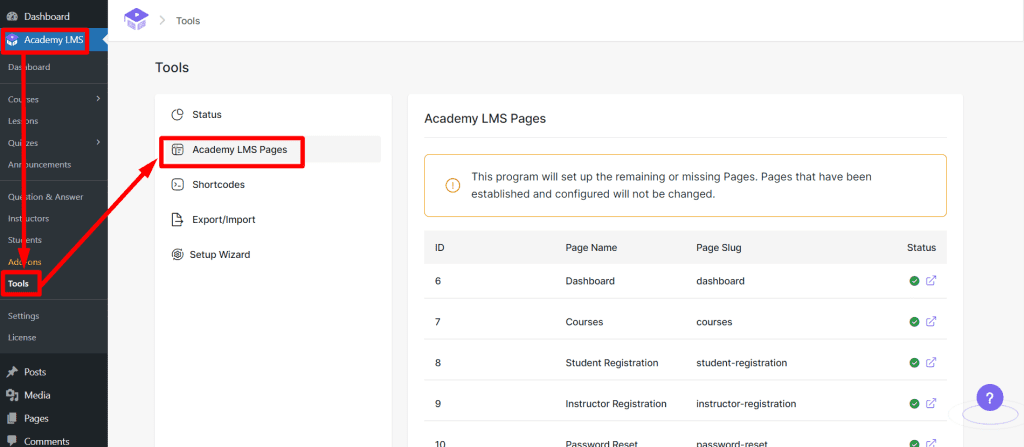1024x447 pixels.
Task: Click the Comments bubble icon
Action: point(12,441)
